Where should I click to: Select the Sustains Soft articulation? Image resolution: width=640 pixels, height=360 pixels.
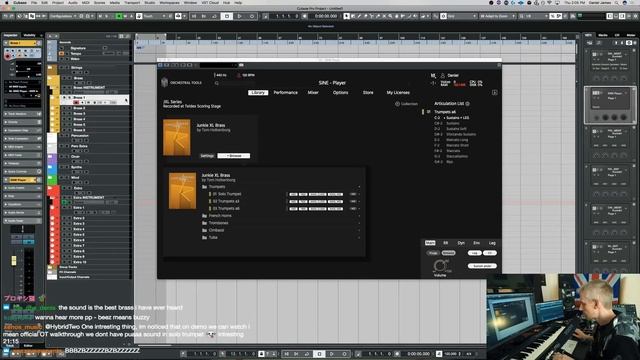pos(456,129)
